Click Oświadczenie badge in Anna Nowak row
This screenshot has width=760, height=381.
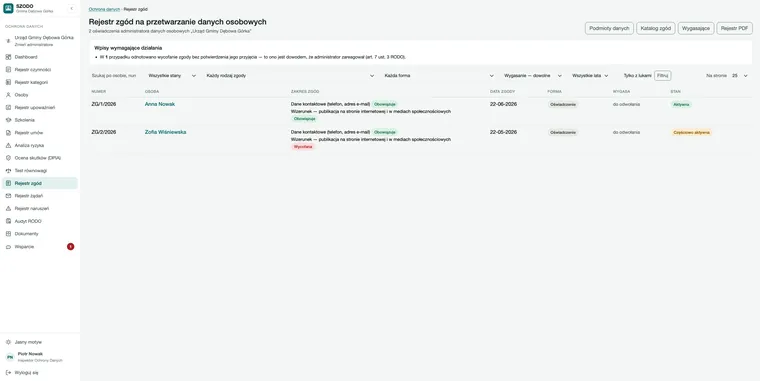click(x=563, y=105)
